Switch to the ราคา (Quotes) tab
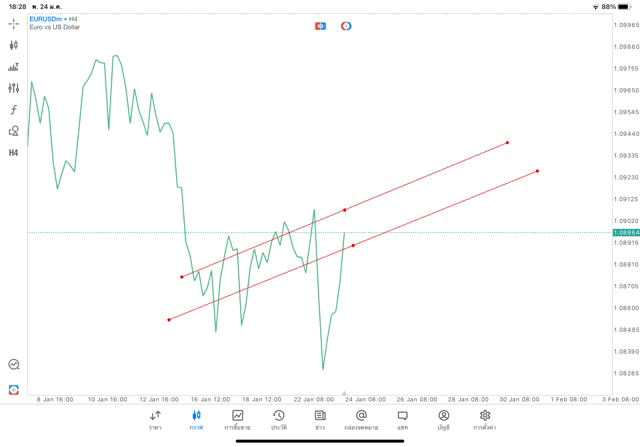This screenshot has width=640, height=447. (155, 419)
